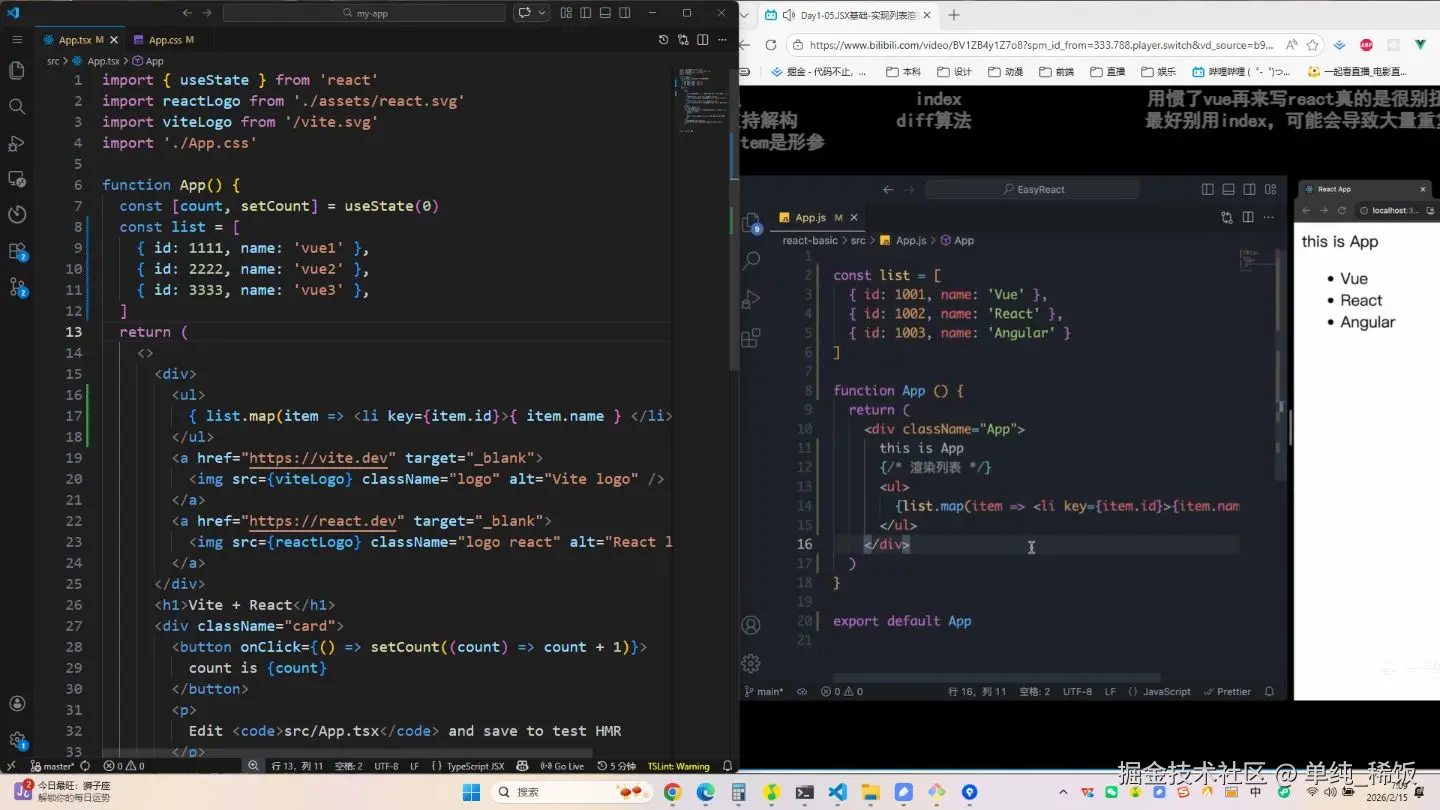
Task: Click the Split Editor icon above the code
Action: (x=703, y=39)
